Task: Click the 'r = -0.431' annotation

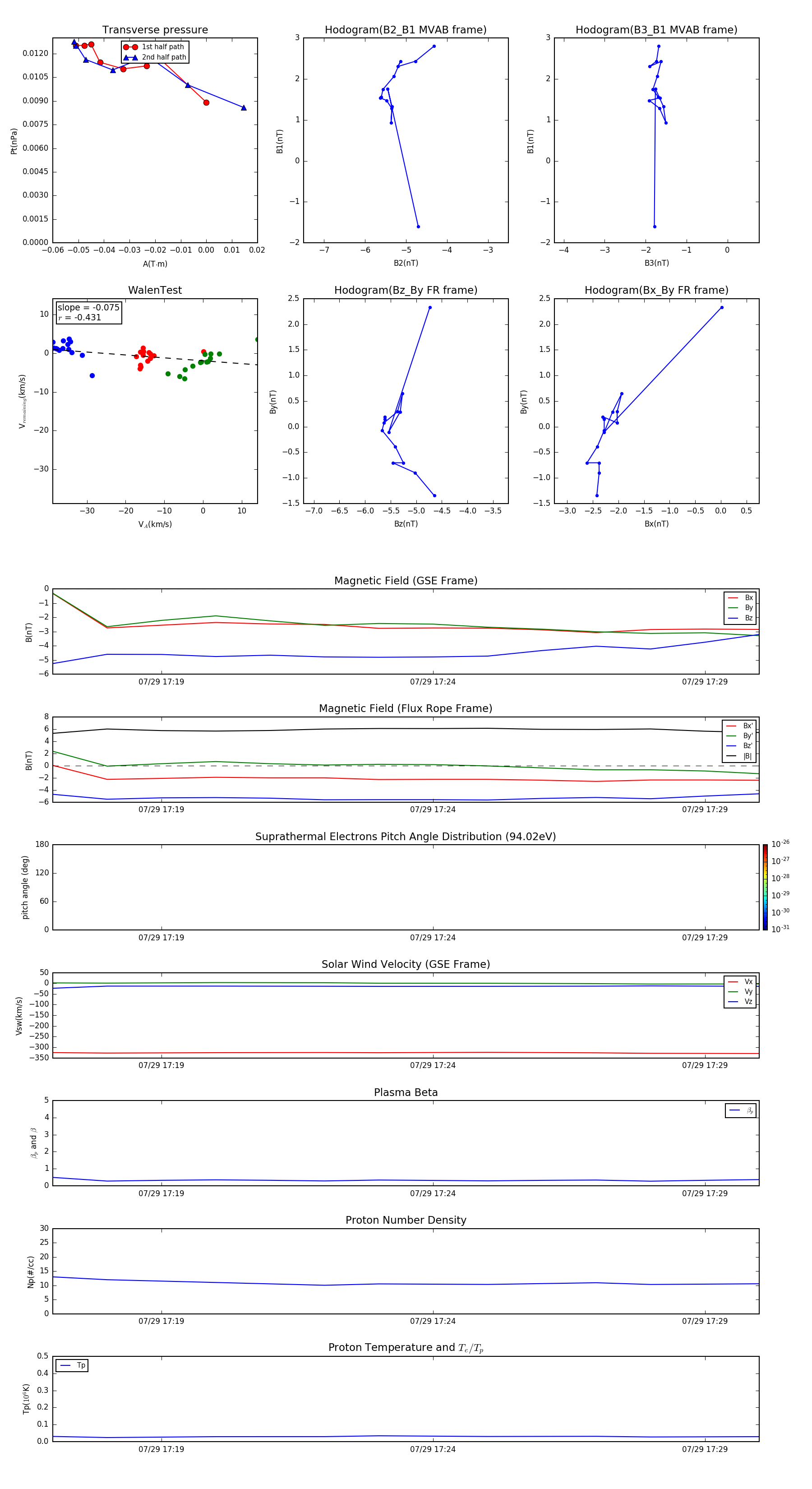Action: [x=80, y=317]
